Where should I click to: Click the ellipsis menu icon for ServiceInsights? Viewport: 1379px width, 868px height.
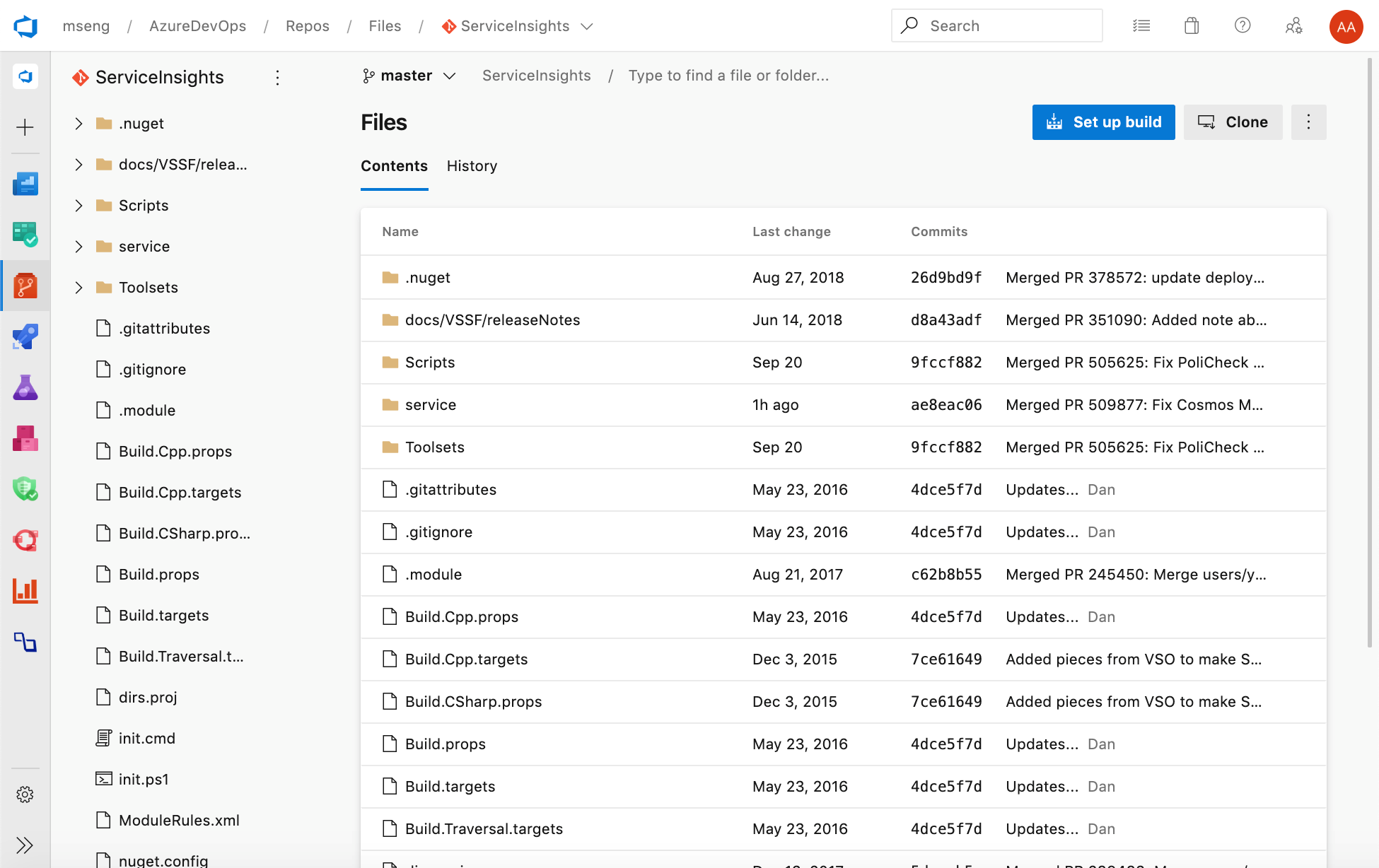pos(279,77)
